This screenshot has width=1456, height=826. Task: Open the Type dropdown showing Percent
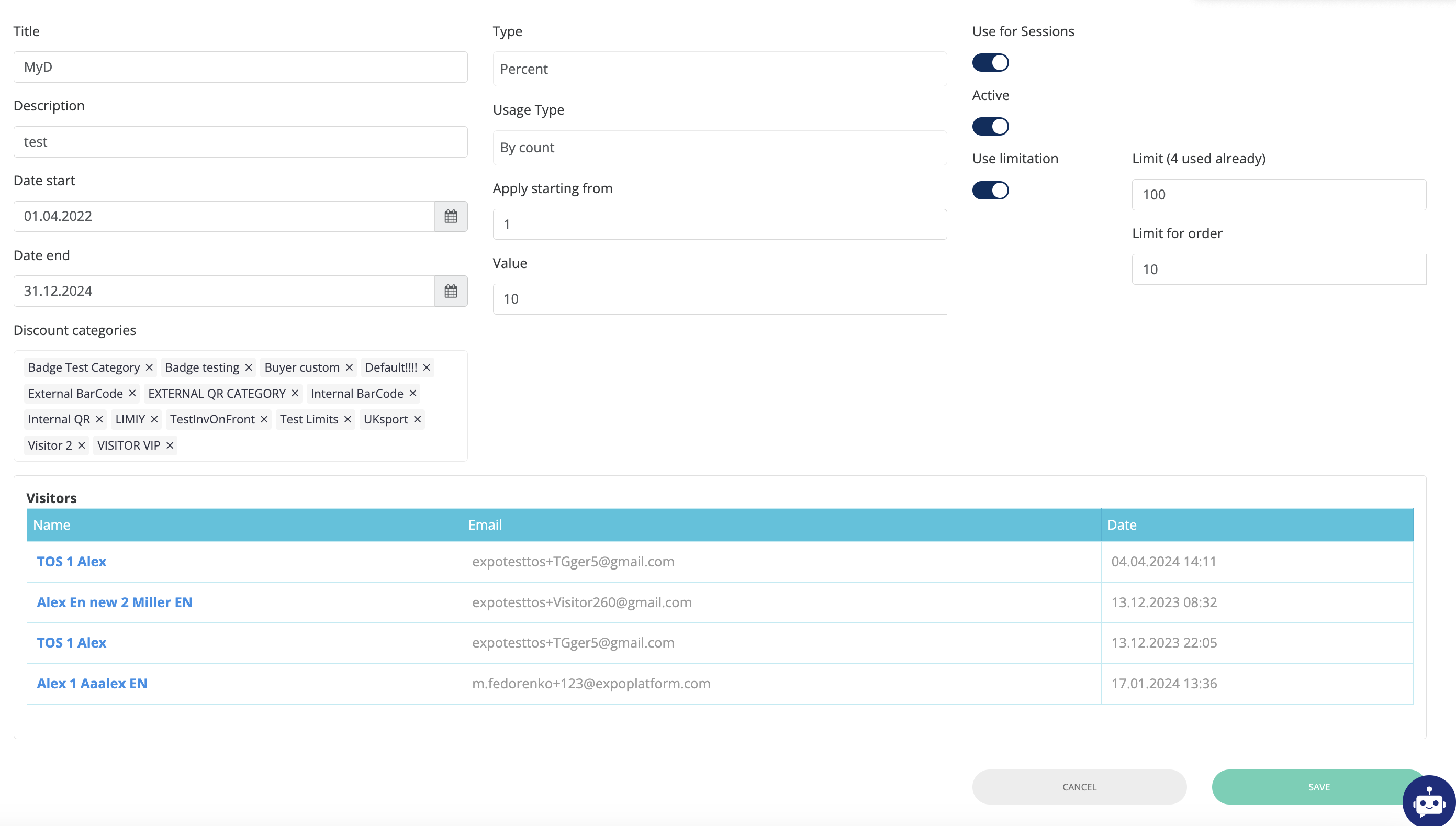click(719, 69)
